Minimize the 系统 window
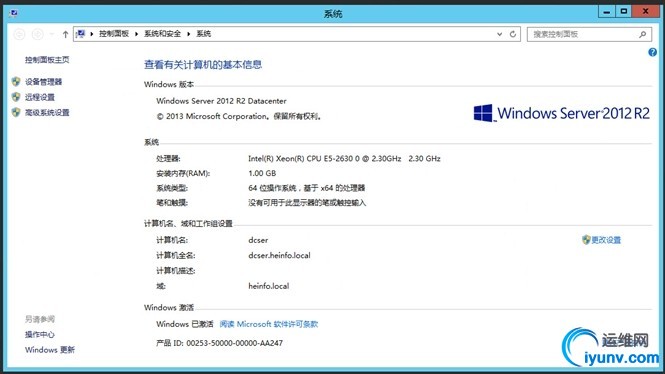The height and width of the screenshot is (374, 665). [607, 11]
